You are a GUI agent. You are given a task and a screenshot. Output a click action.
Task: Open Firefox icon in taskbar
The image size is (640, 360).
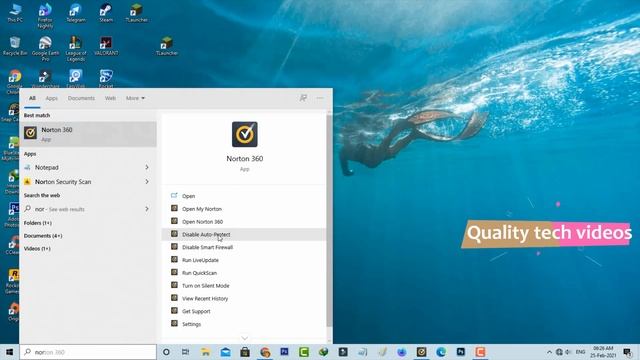pos(402,352)
